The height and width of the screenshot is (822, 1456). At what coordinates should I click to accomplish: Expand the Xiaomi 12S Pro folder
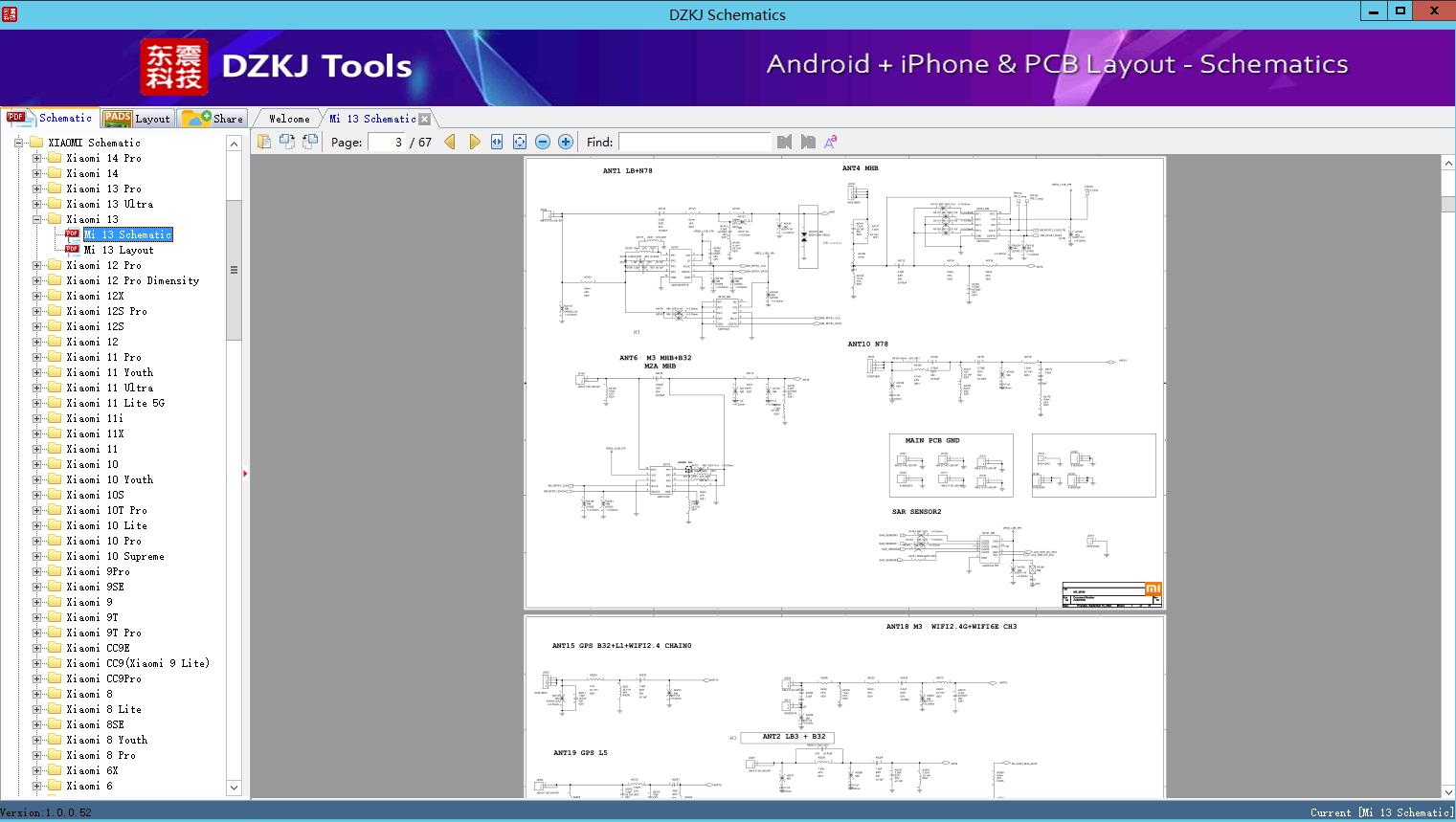click(x=37, y=311)
